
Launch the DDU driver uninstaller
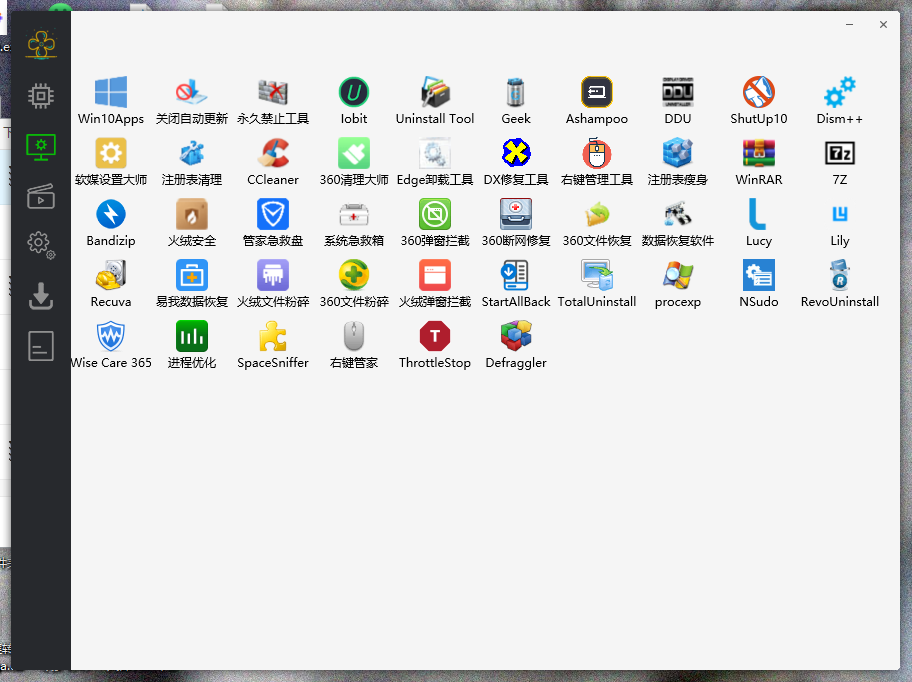(678, 93)
